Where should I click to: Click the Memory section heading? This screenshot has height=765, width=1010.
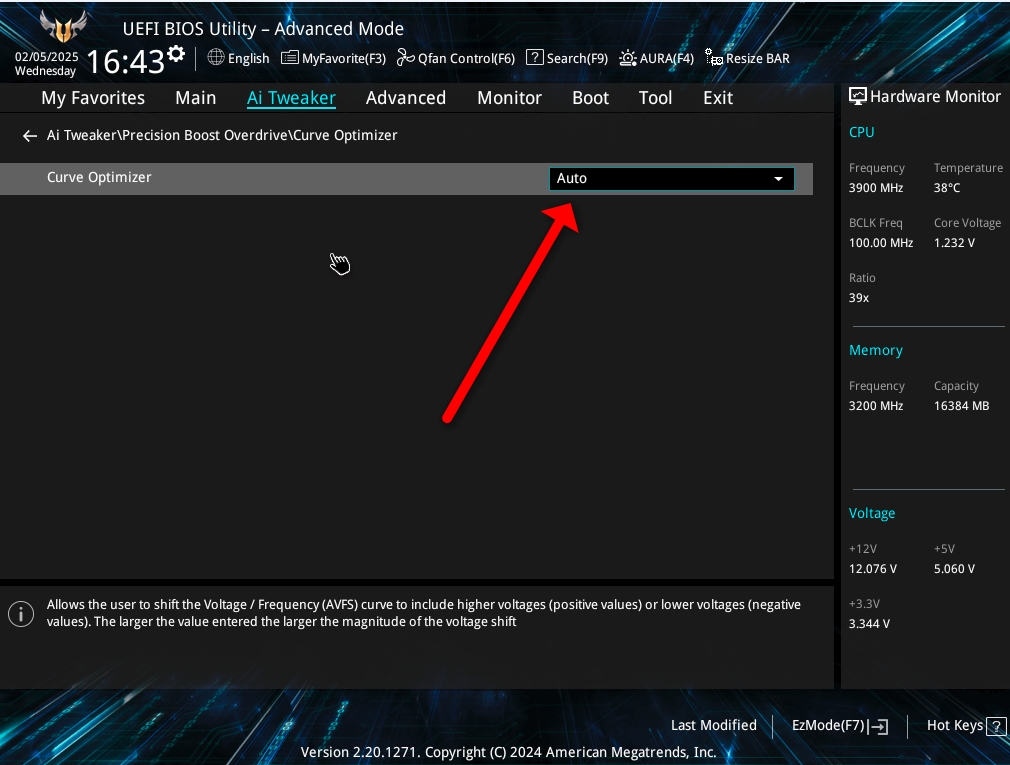point(876,350)
